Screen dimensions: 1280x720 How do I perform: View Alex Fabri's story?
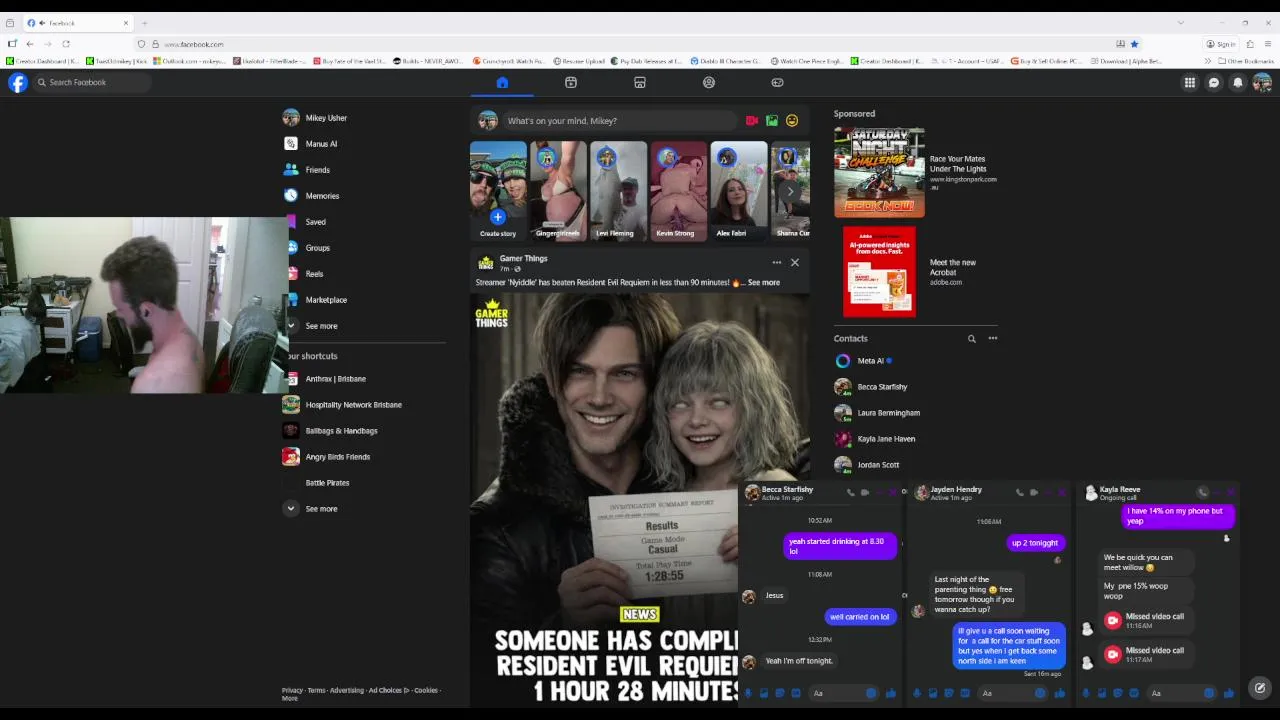pos(738,191)
